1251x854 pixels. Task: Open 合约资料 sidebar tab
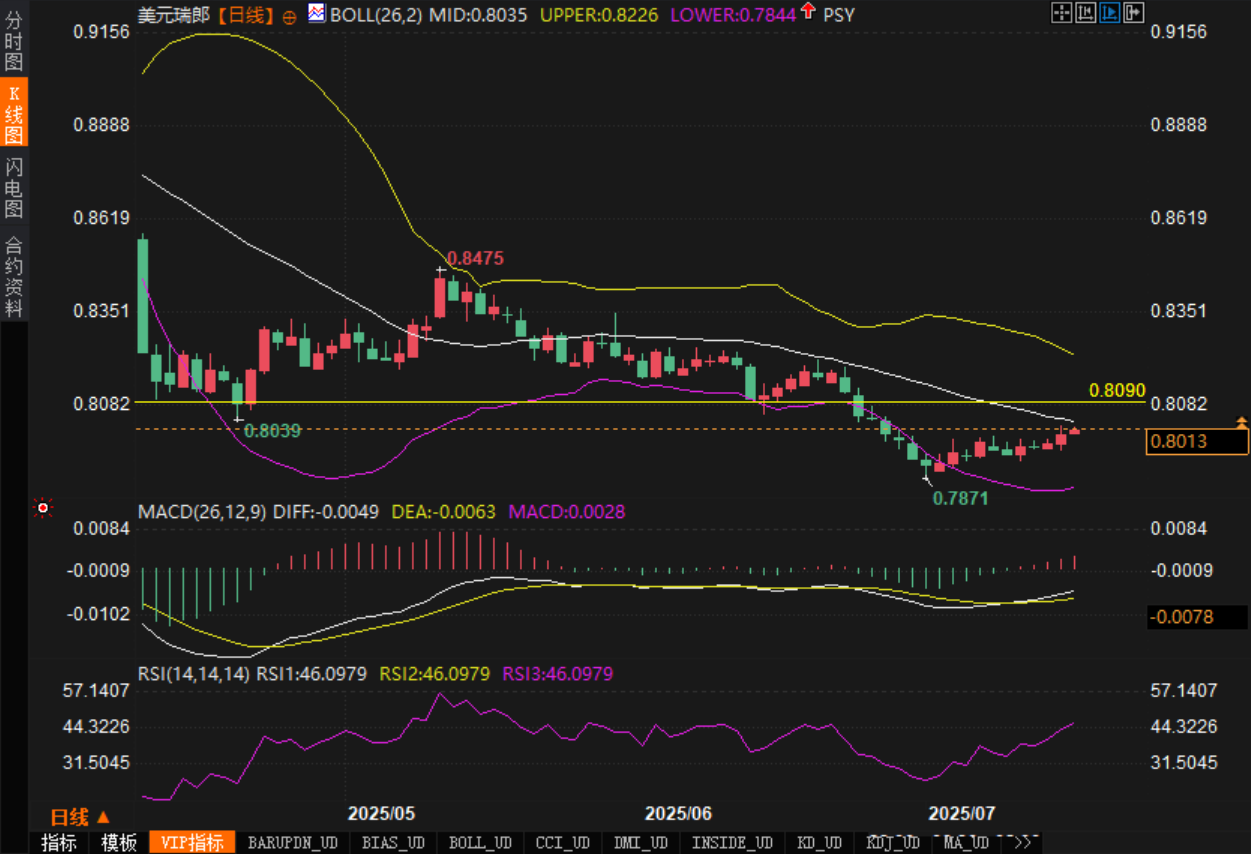point(14,277)
